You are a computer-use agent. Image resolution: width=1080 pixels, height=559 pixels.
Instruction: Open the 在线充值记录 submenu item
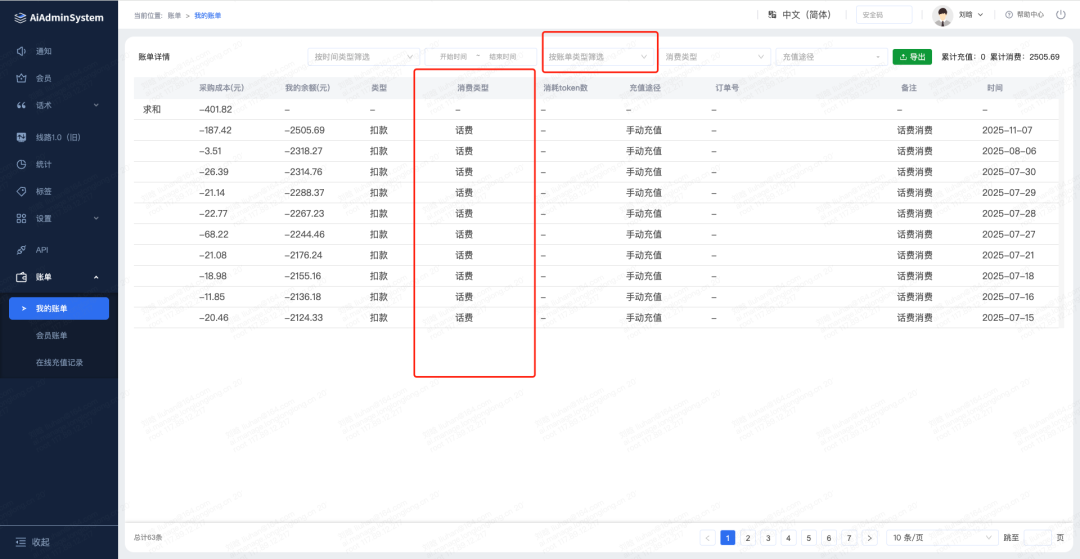[x=59, y=362]
